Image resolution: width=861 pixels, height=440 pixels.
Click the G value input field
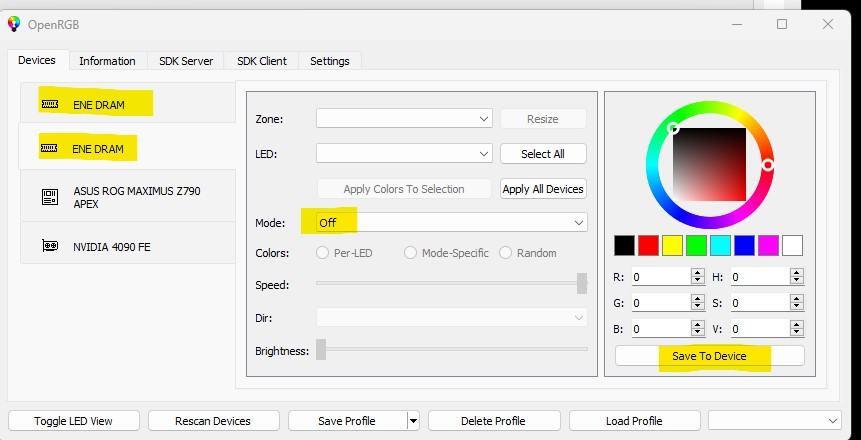pos(662,303)
